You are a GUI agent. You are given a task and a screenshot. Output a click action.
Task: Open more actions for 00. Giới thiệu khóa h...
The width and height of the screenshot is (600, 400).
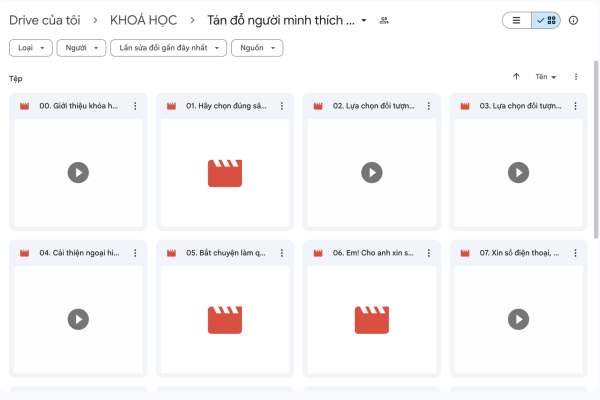coord(135,106)
